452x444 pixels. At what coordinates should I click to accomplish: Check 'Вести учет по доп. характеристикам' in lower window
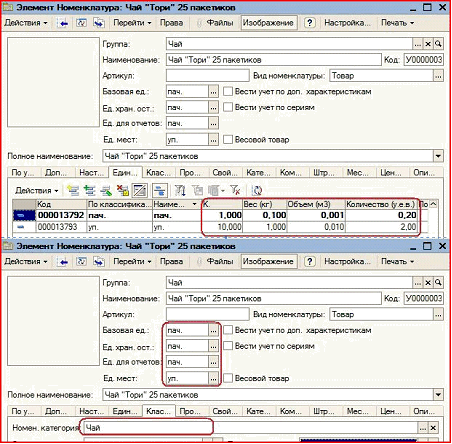click(x=228, y=330)
